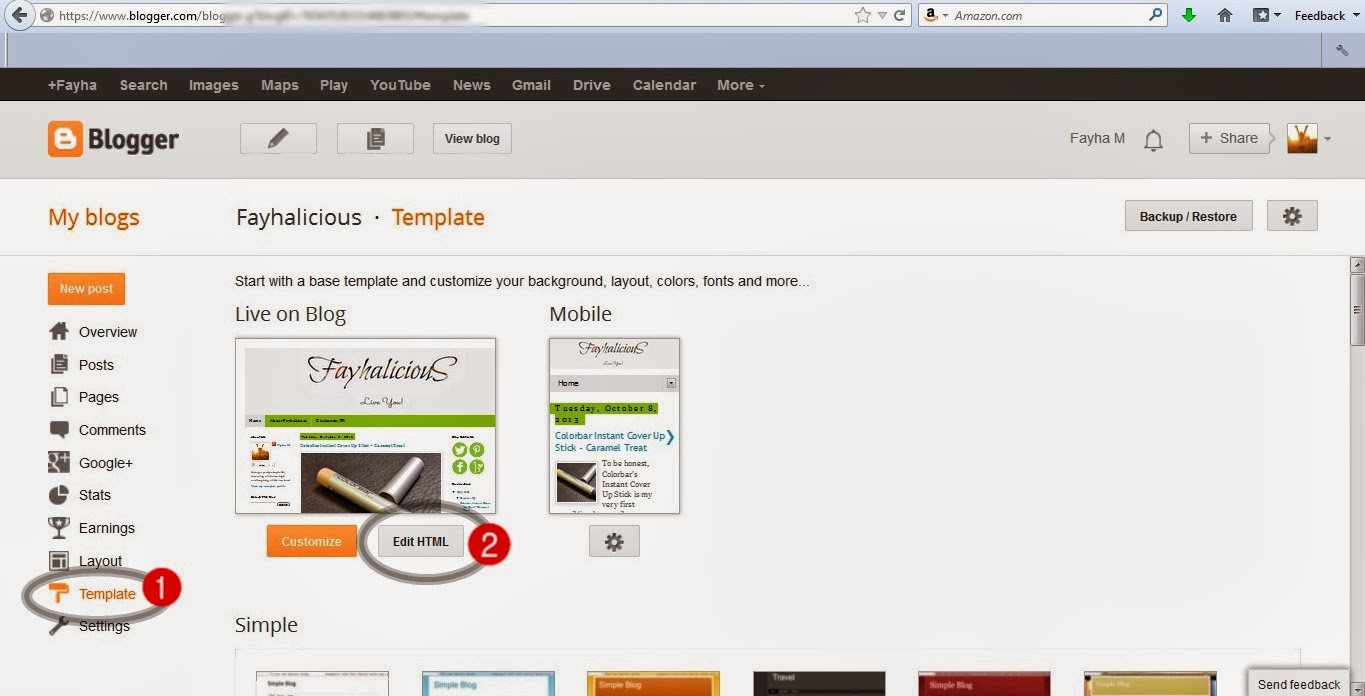
Task: Click the wrench icon in toolbar
Action: [x=1343, y=50]
